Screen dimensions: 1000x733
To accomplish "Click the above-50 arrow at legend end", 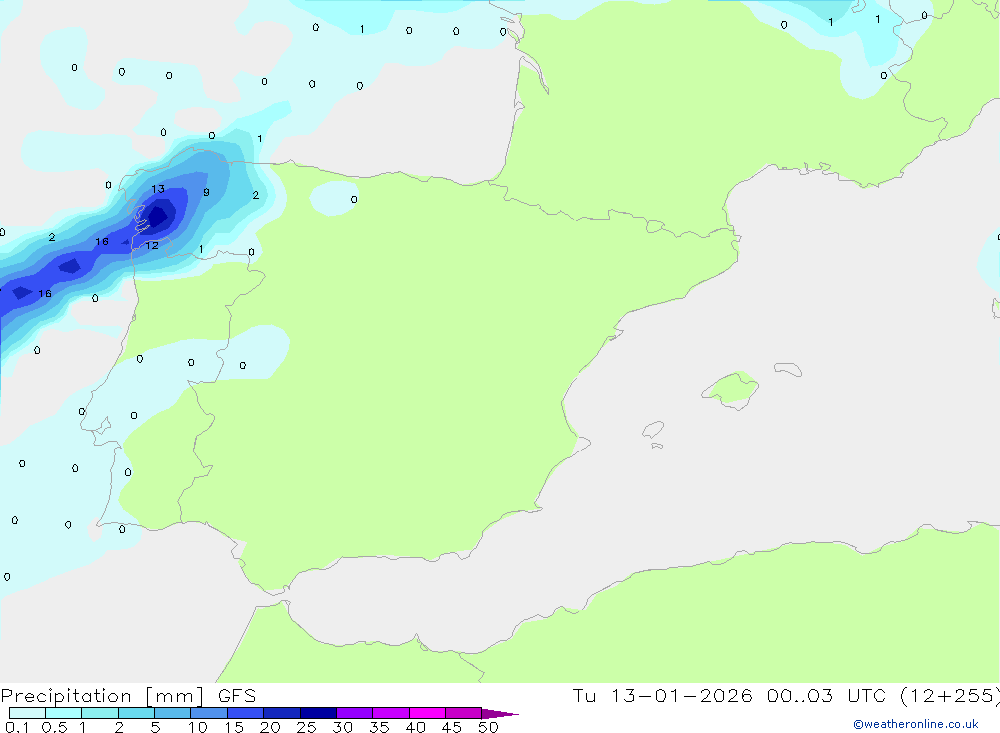I will 499,713.
